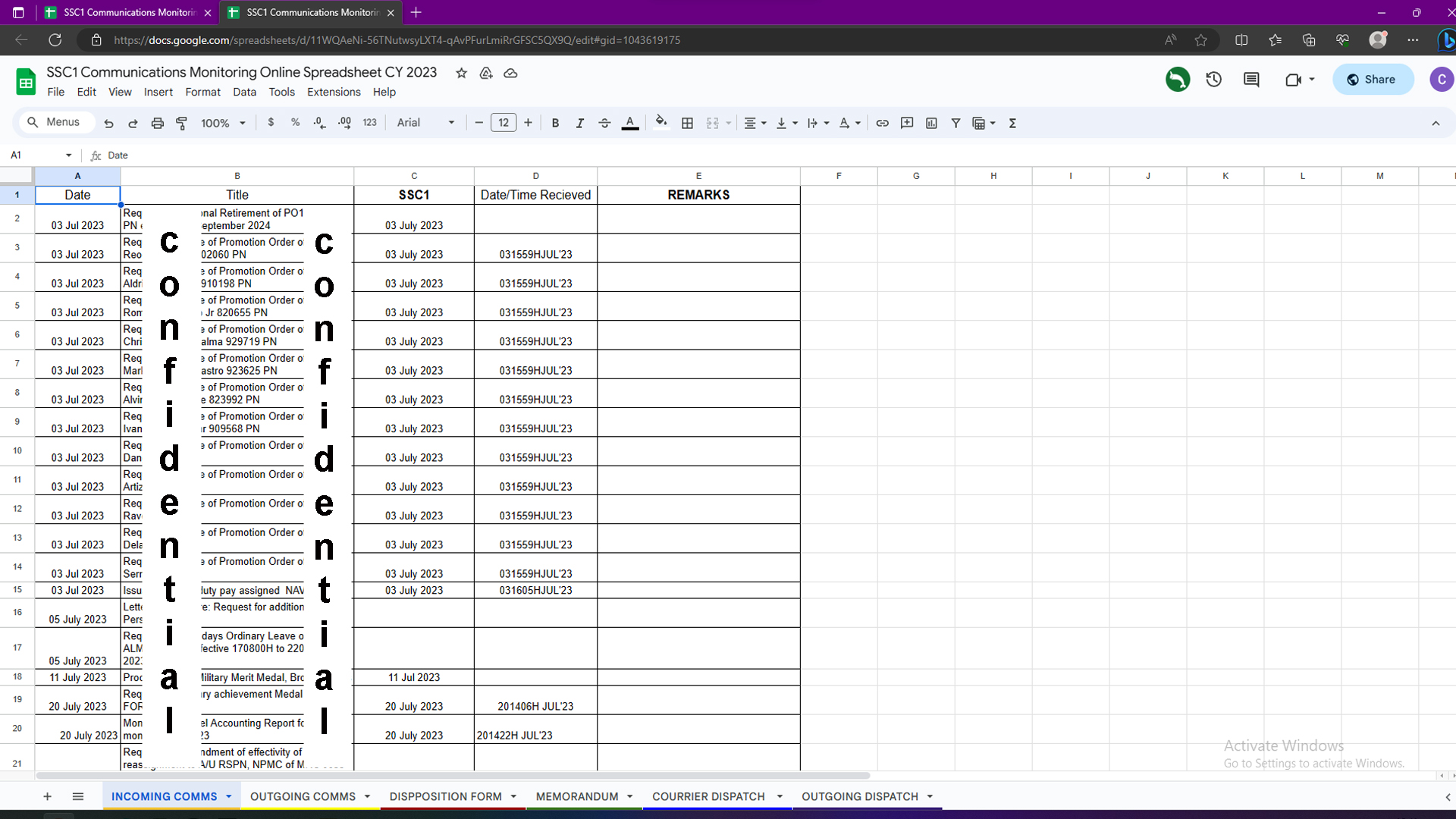Open the functions sigma icon
This screenshot has height=819, width=1456.
1012,123
